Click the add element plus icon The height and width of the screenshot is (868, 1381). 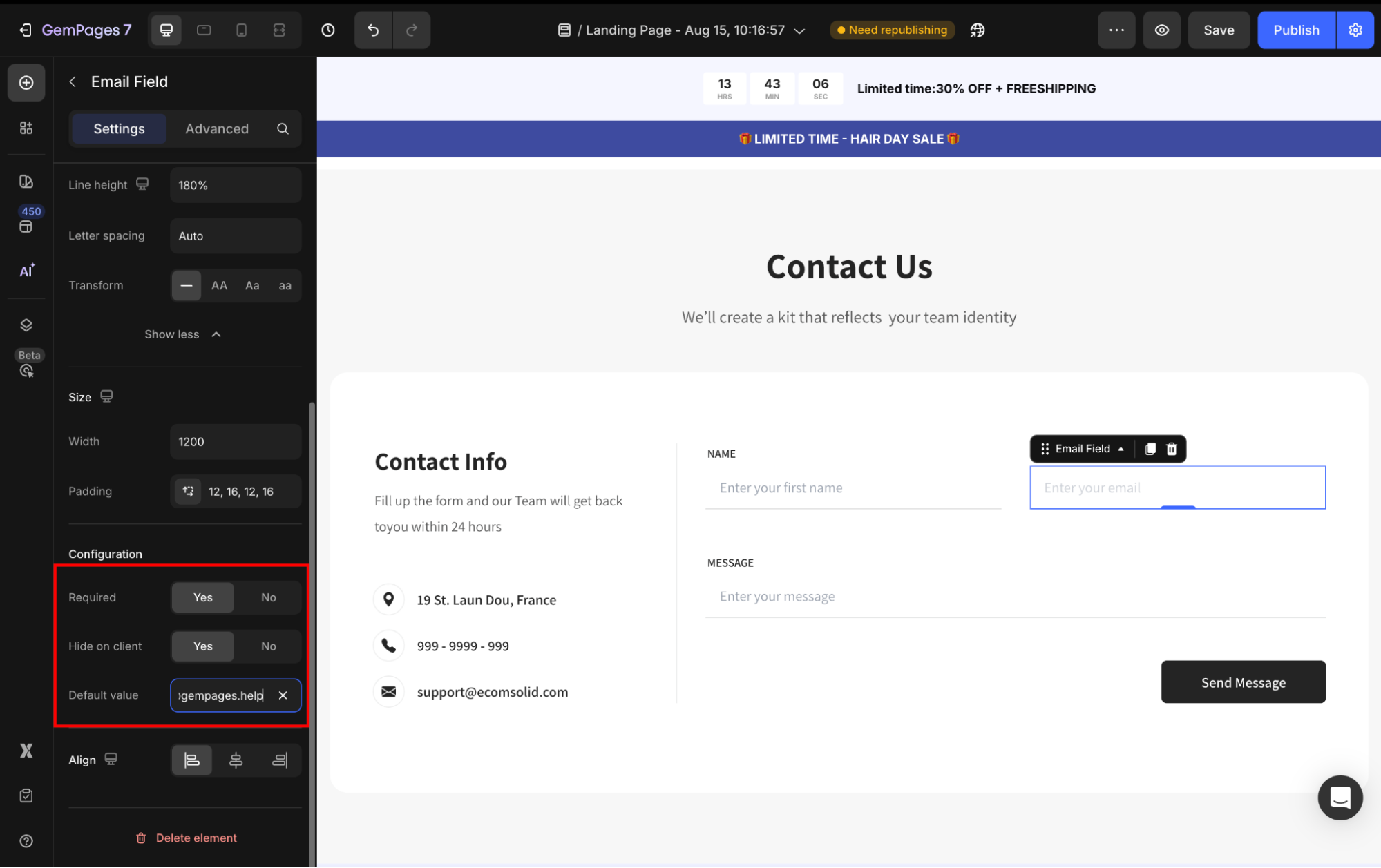point(26,83)
